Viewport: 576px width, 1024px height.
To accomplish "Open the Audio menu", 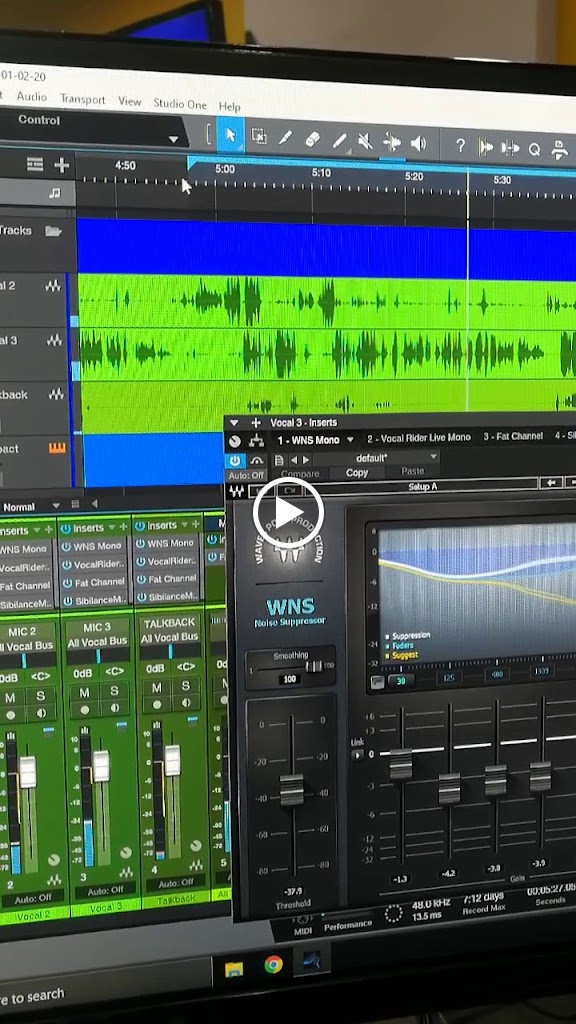I will (31, 96).
